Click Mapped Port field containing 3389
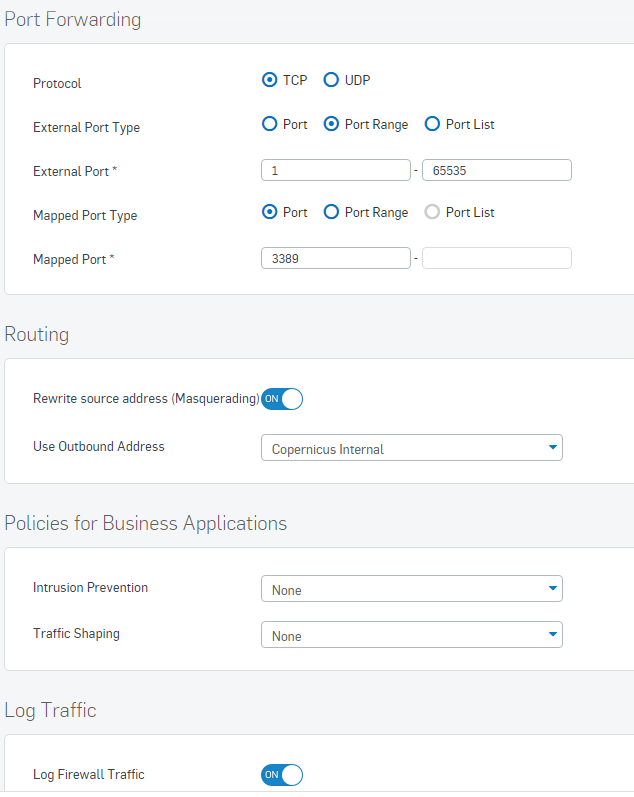634x797 pixels. click(x=336, y=258)
